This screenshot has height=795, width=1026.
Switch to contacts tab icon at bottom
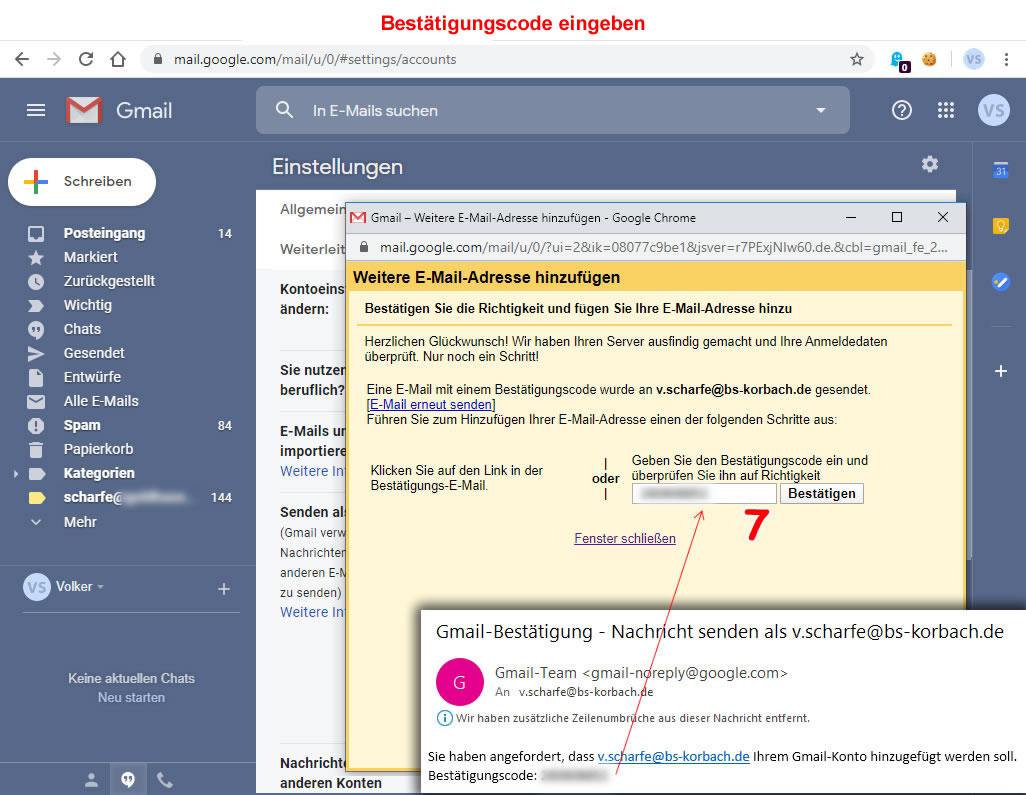point(92,780)
